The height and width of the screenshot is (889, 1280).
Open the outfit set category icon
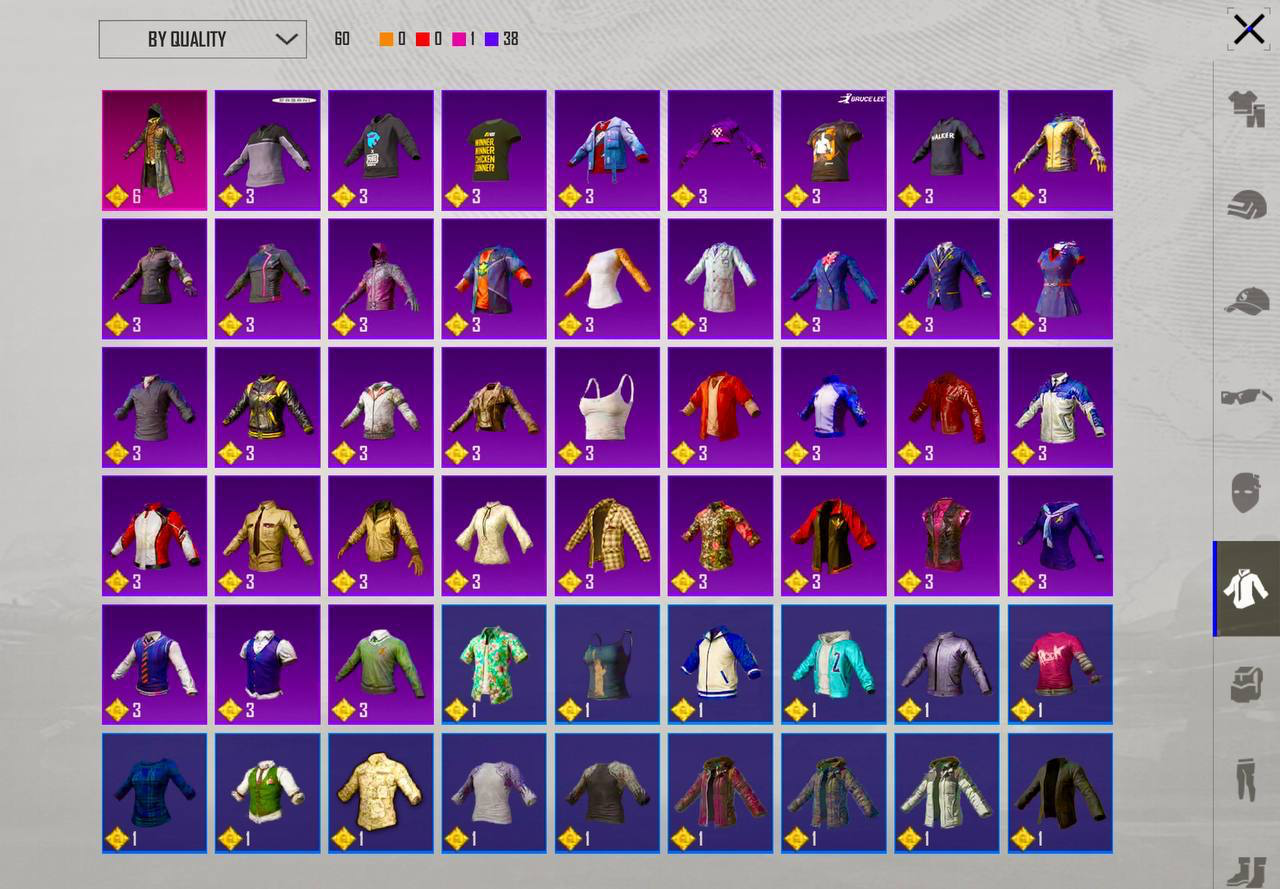click(1247, 109)
